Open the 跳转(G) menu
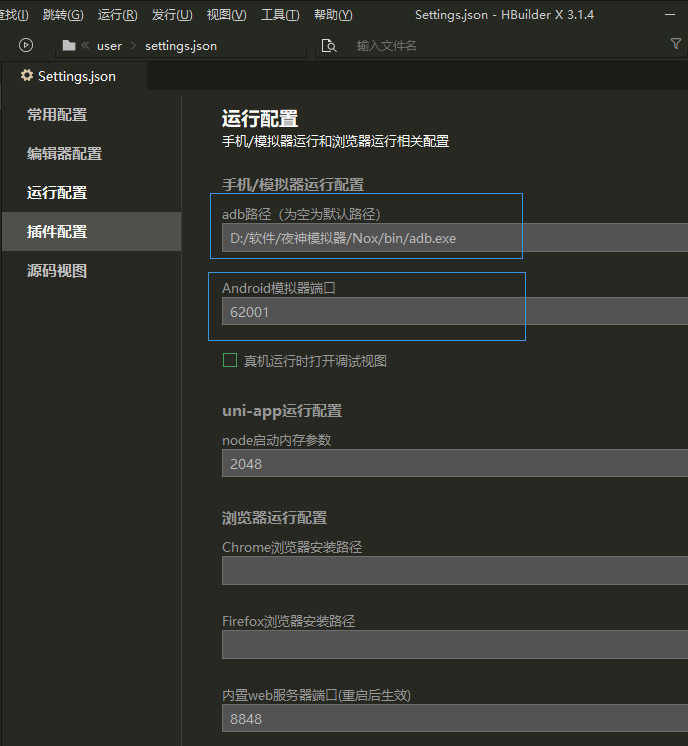 (63, 15)
